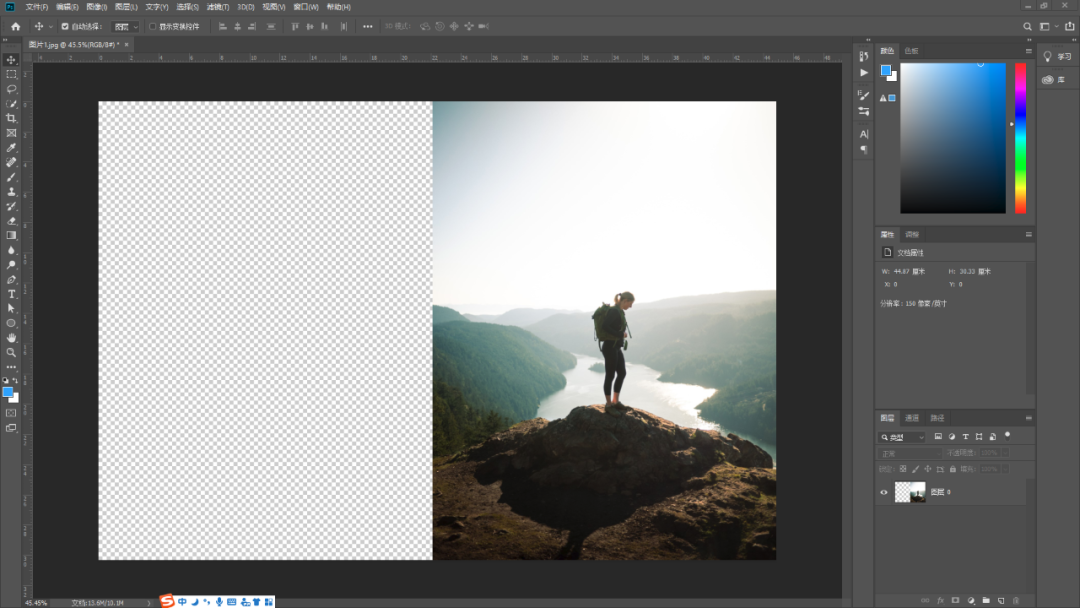Open the Character panel icon
The height and width of the screenshot is (608, 1080).
(864, 134)
